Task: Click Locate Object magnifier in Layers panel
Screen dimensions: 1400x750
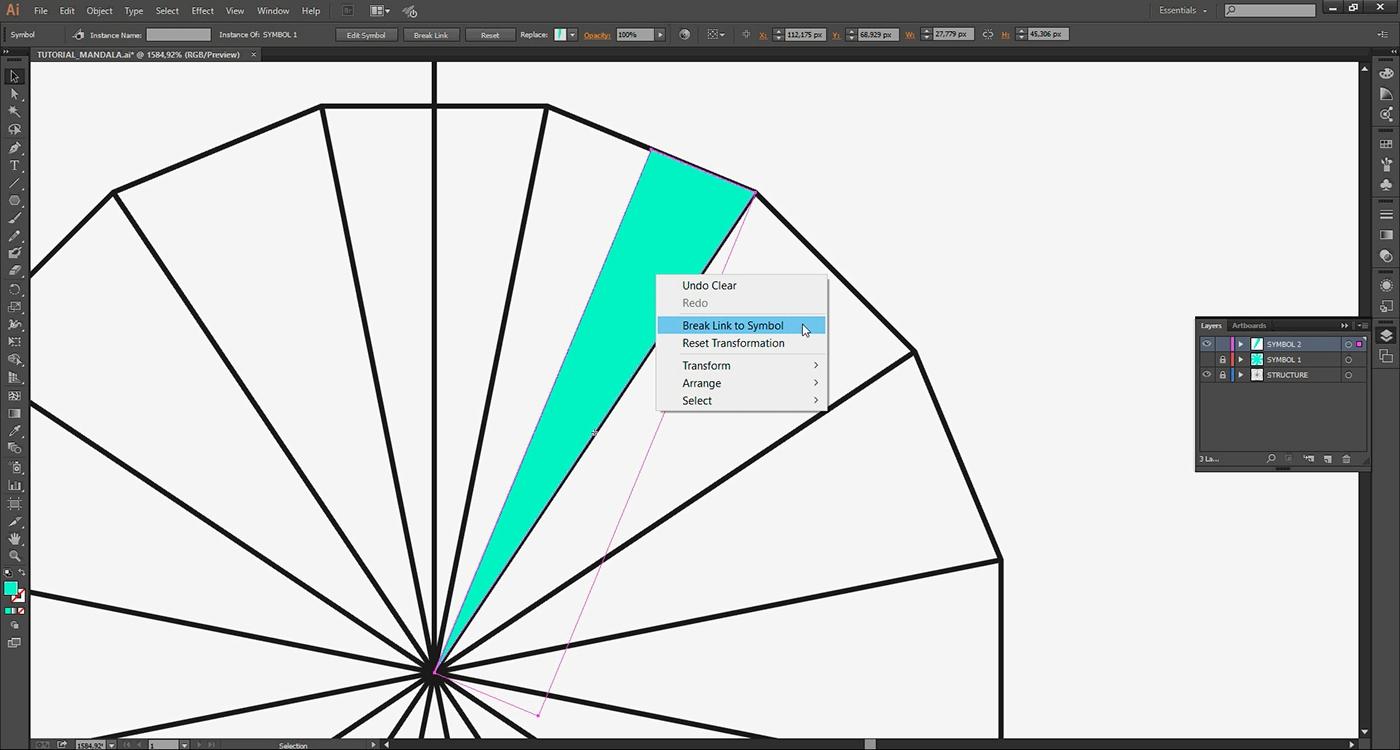Action: [1271, 459]
